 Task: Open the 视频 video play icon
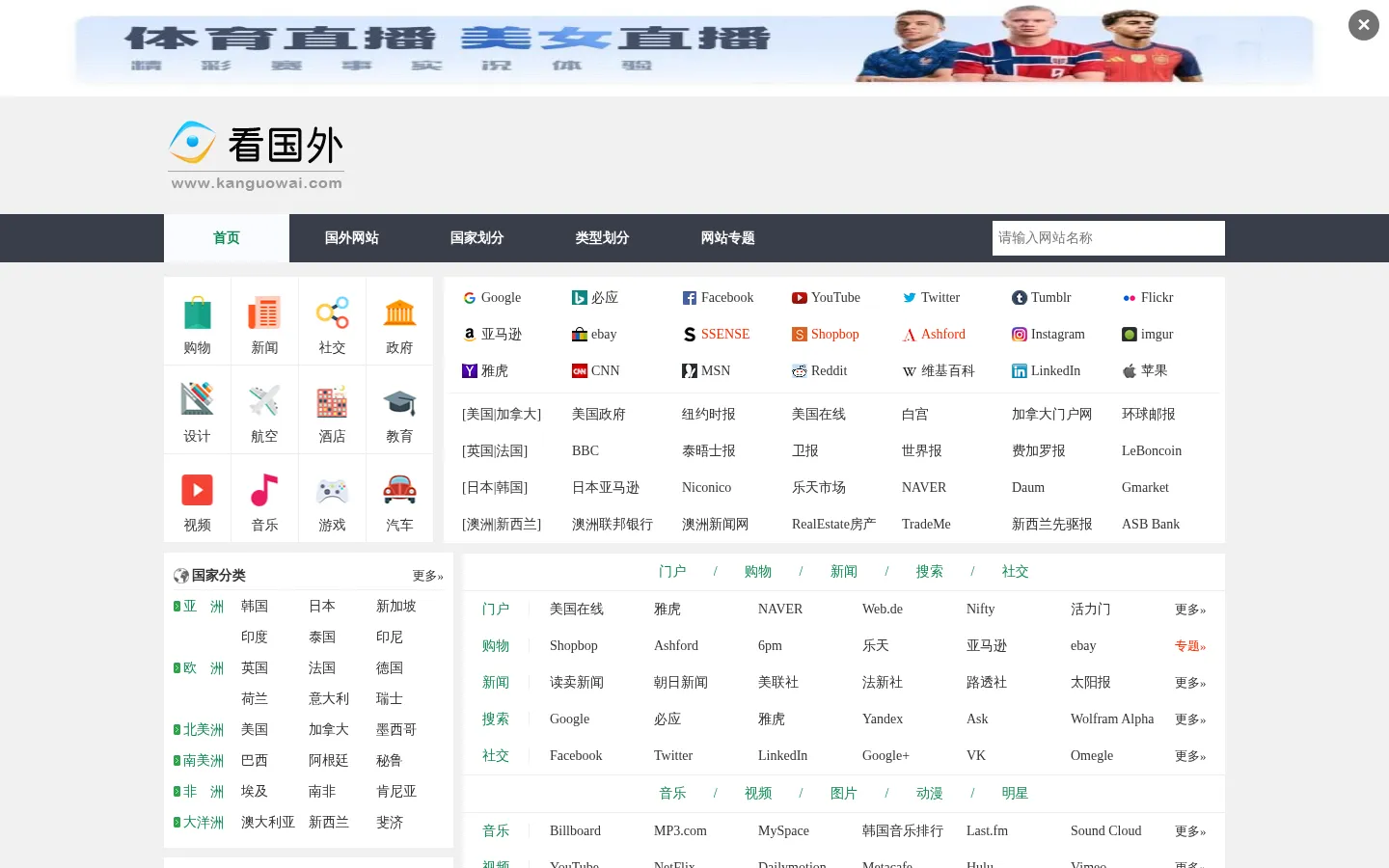pos(197,490)
